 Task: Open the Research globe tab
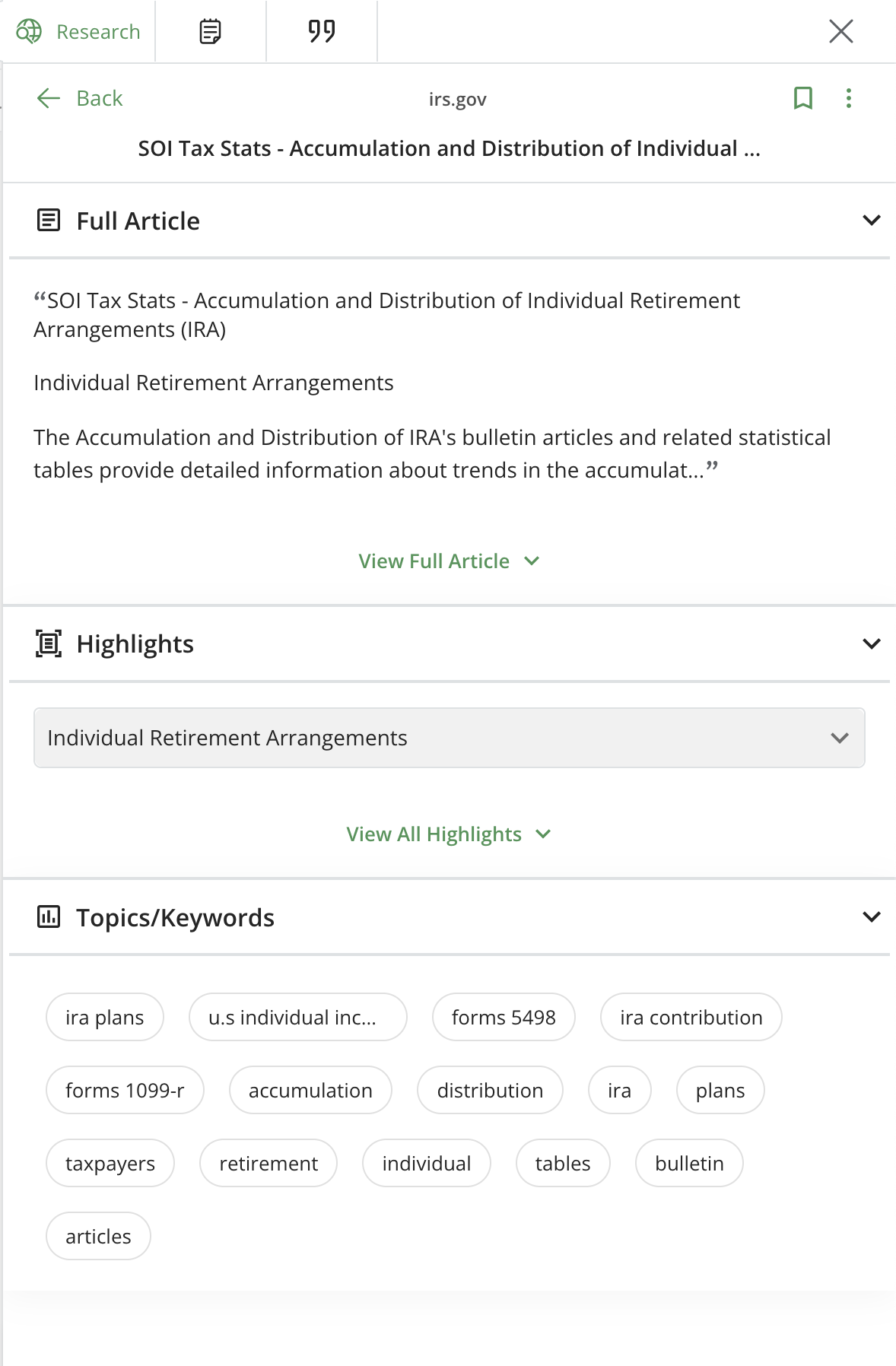click(x=78, y=31)
